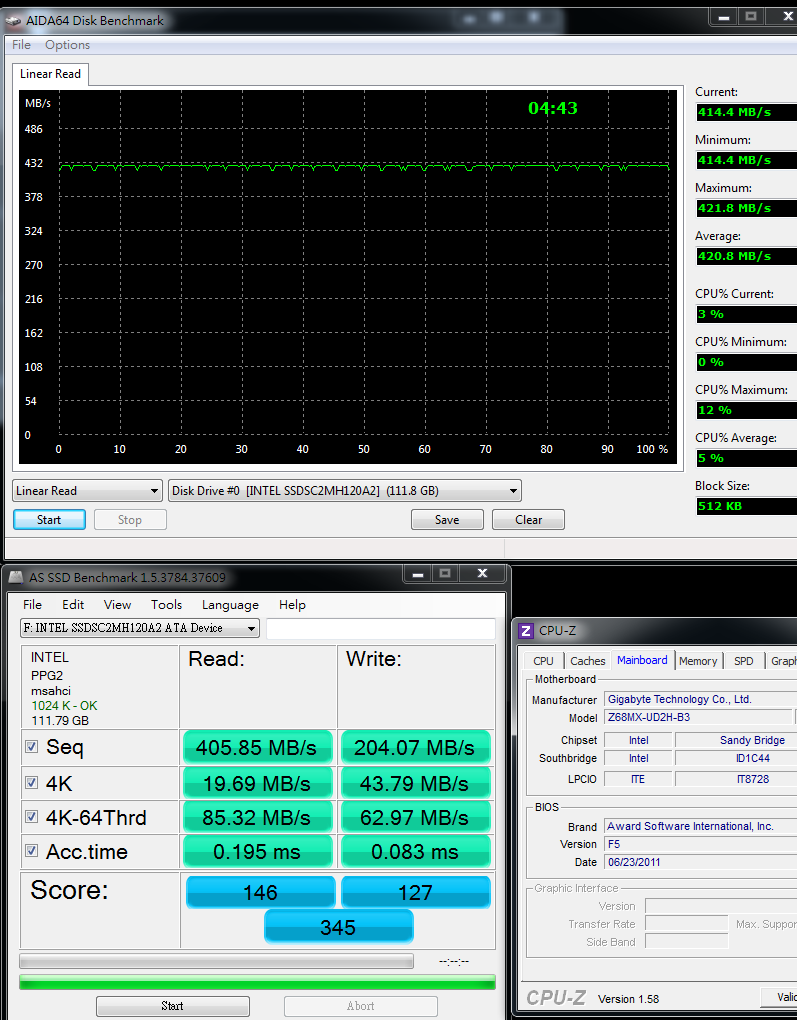Select the CPU-Z Mainboard tab
This screenshot has width=797, height=1020.
[x=642, y=660]
